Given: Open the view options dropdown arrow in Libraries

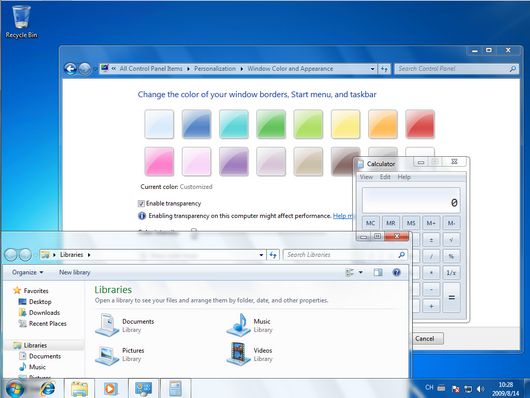Looking at the screenshot, I should 361,272.
